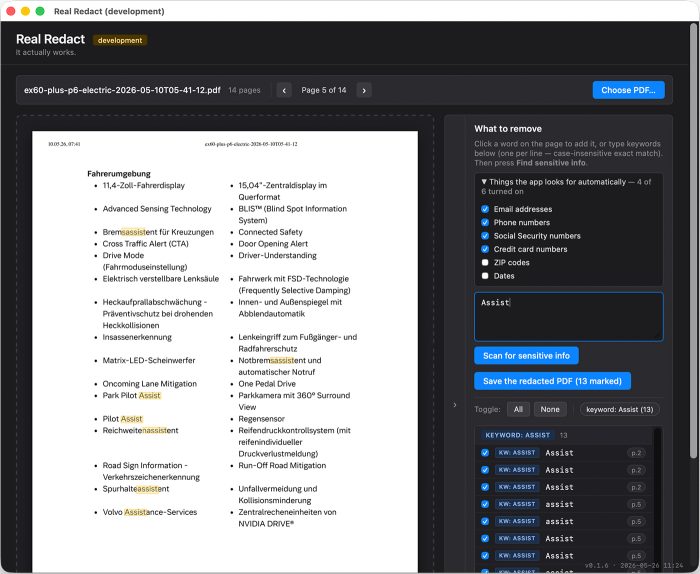Click highlighted 'assist' in 'Notbremsassistent'
This screenshot has width=700, height=574.
tap(283, 360)
